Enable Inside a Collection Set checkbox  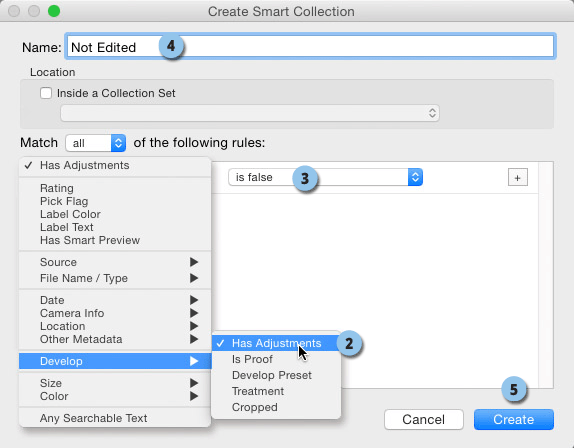(x=46, y=93)
